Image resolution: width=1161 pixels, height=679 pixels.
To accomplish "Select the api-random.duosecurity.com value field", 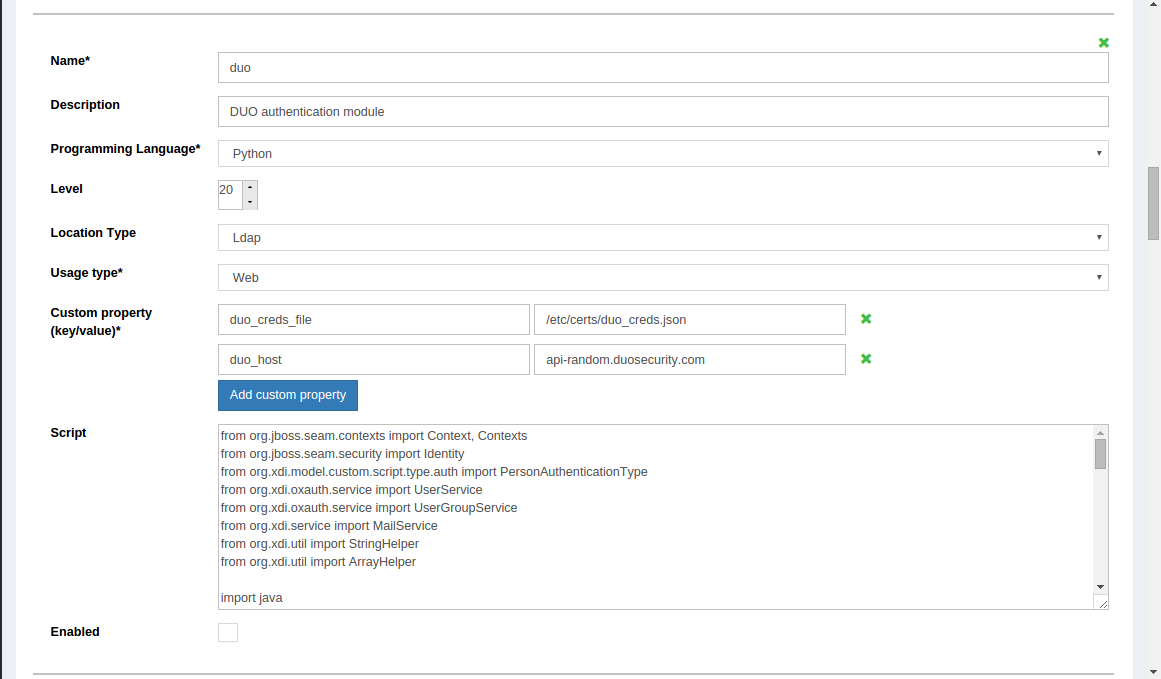I will click(689, 358).
